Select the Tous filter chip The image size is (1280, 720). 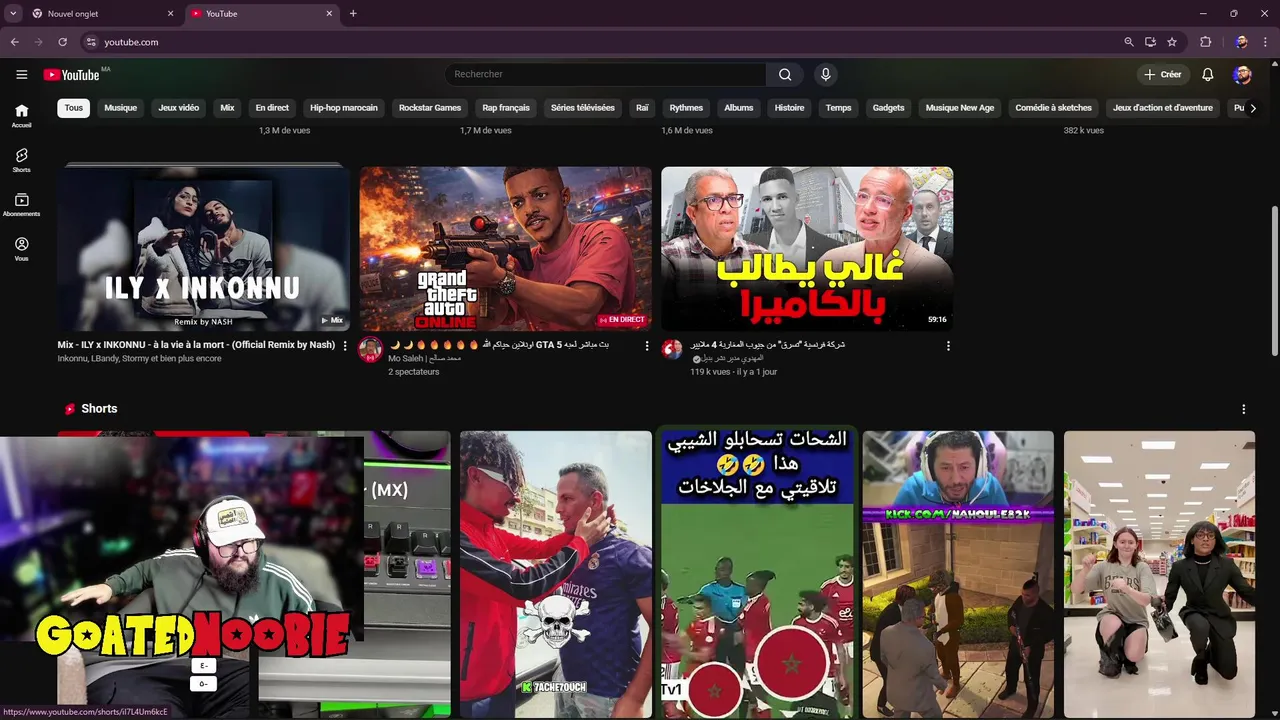[x=74, y=108]
